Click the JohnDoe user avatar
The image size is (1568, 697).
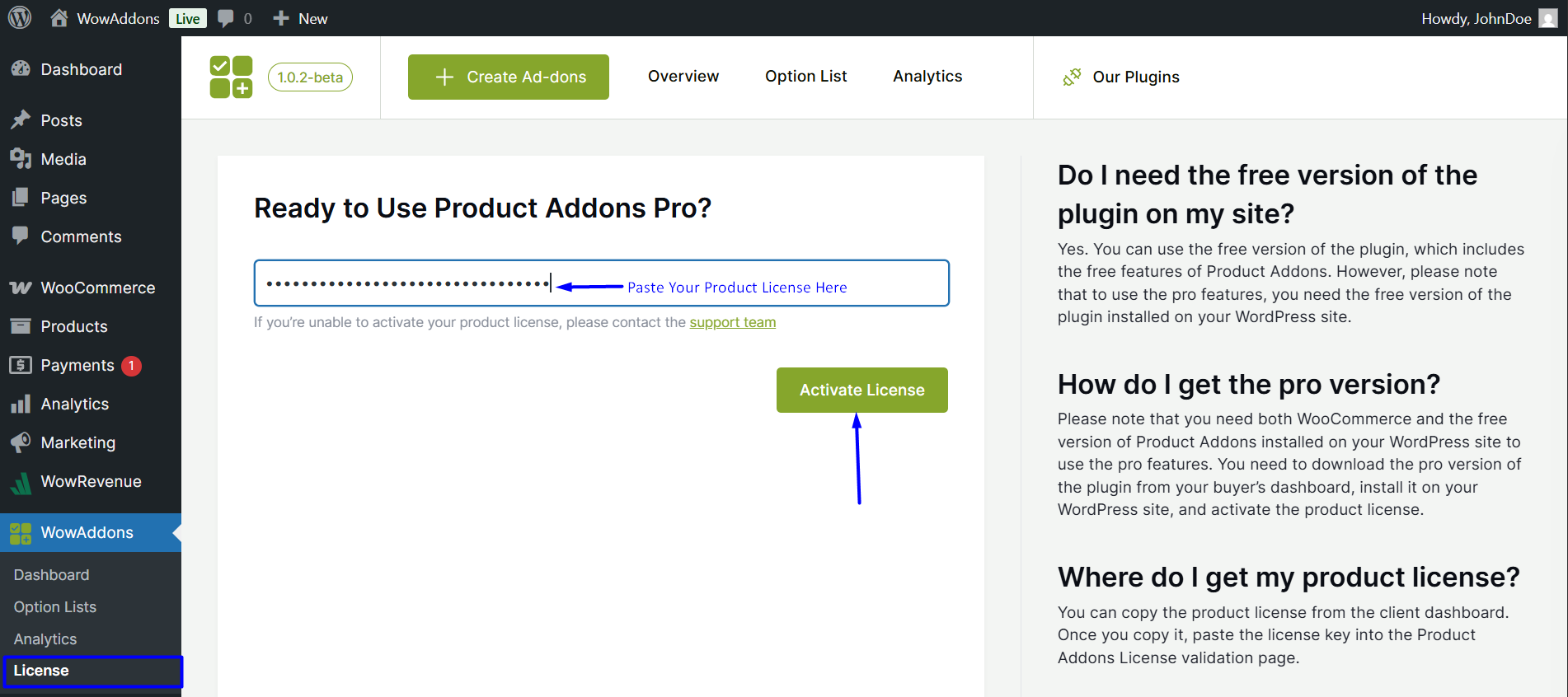(x=1547, y=18)
